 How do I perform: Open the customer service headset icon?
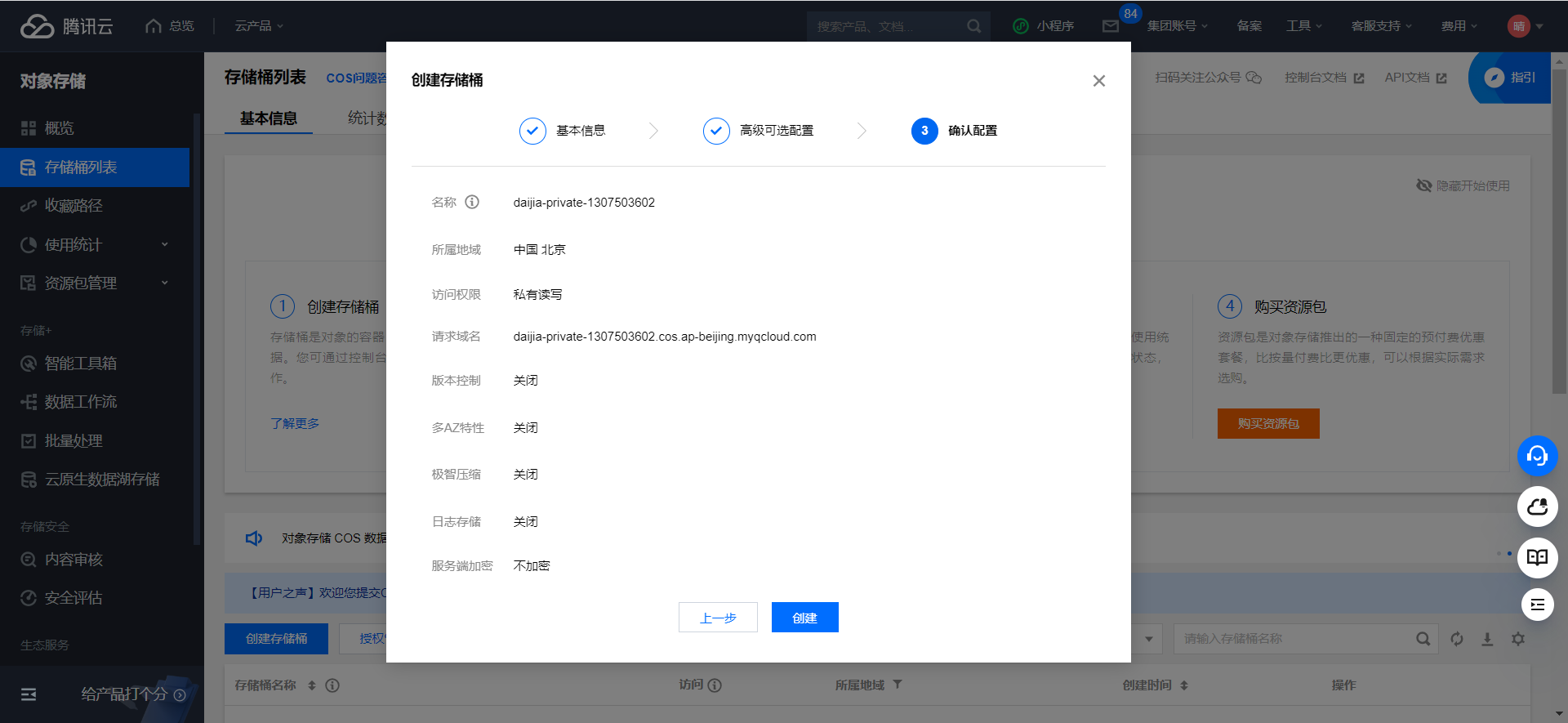point(1537,456)
